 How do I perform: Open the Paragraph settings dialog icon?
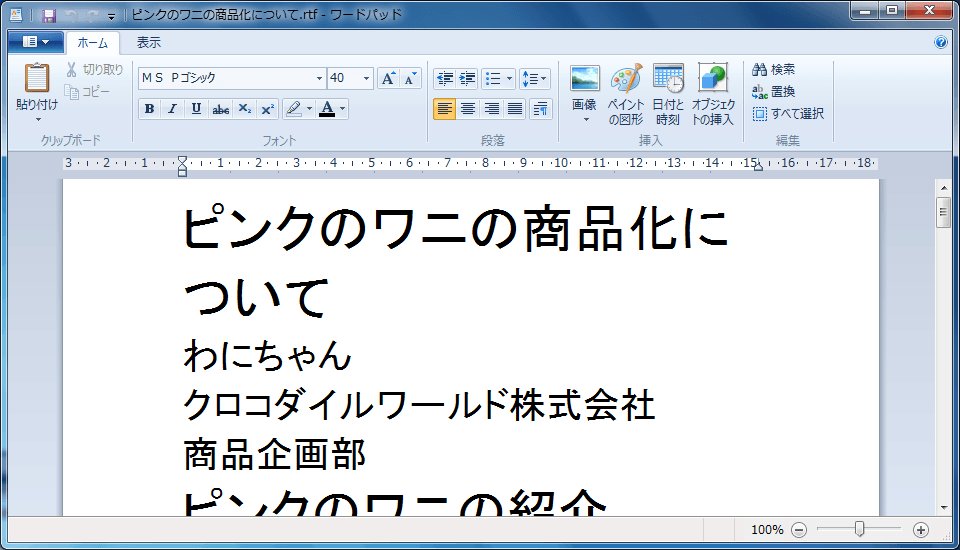pos(541,109)
